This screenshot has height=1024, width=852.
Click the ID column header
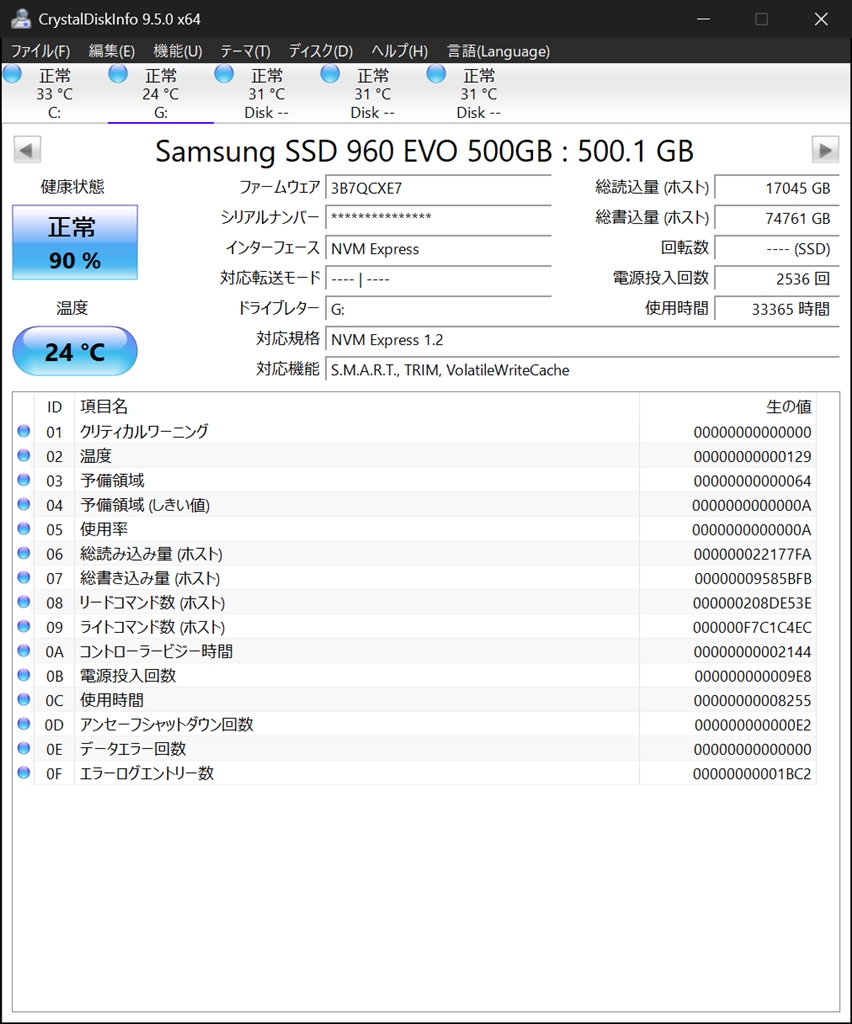(54, 407)
